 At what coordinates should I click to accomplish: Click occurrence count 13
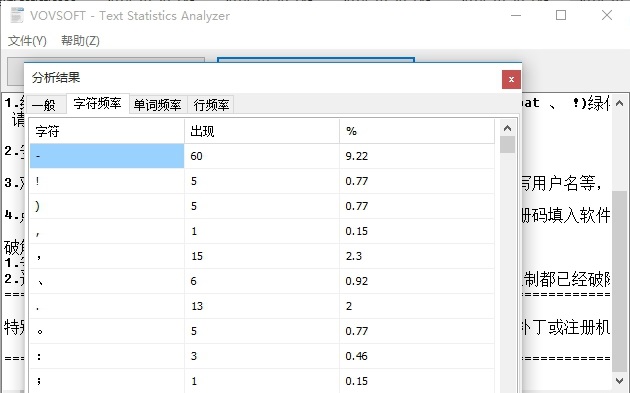(x=197, y=306)
